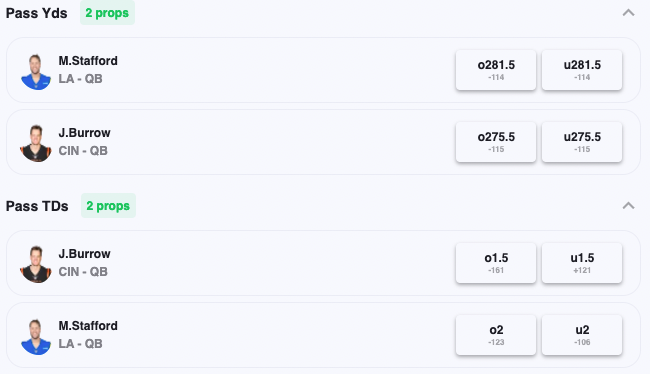Image resolution: width=650 pixels, height=374 pixels.
Task: Click Stafford's headshot in Pass Yds
Action: coord(36,72)
